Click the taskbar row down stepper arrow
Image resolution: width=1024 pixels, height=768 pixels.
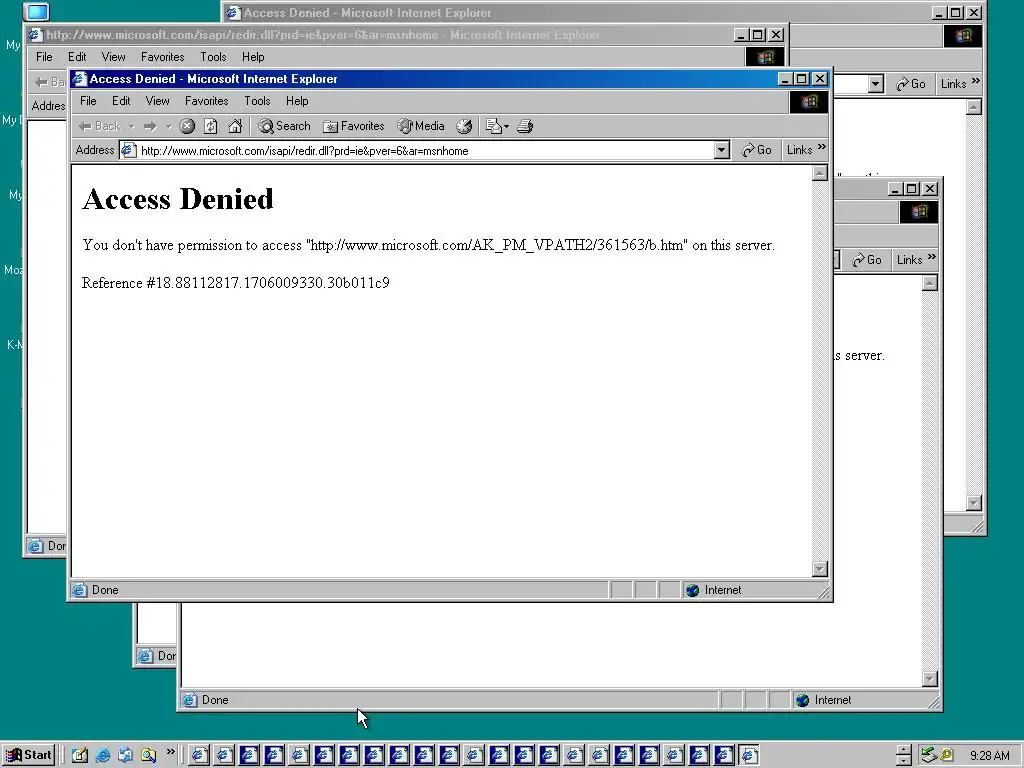click(x=904, y=761)
